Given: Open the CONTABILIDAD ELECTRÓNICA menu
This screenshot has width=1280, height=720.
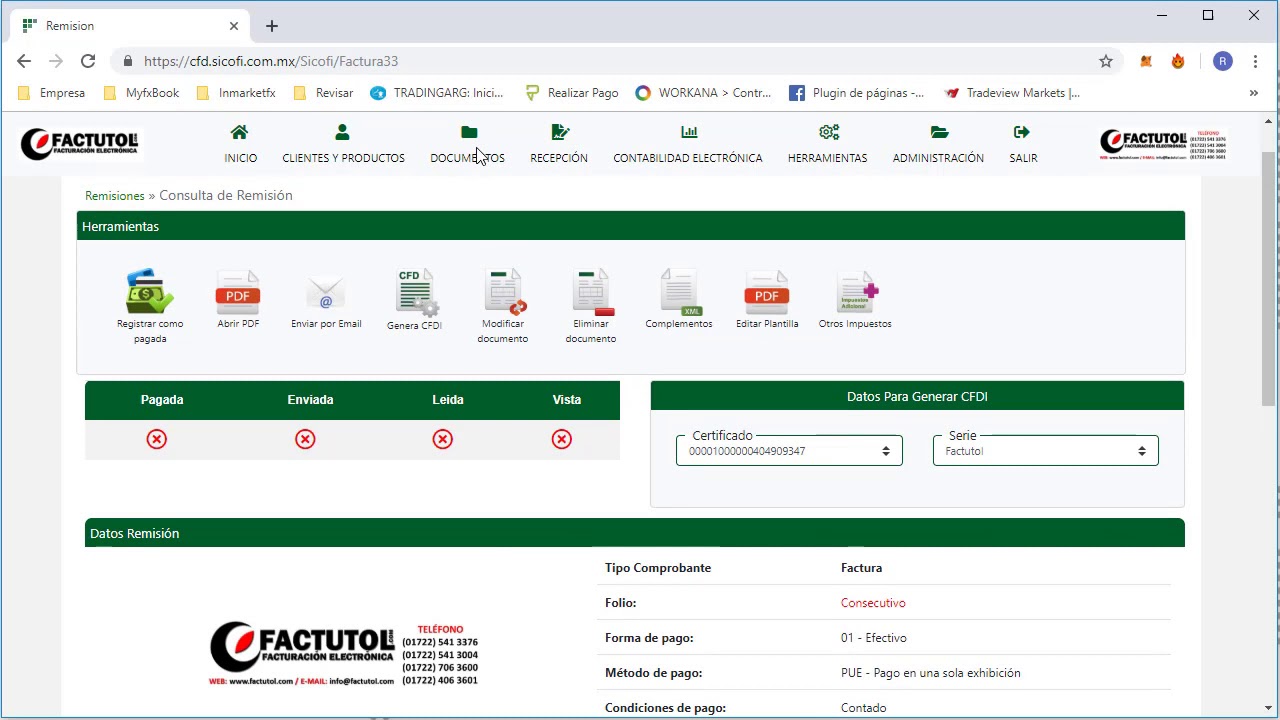Looking at the screenshot, I should coord(688,145).
